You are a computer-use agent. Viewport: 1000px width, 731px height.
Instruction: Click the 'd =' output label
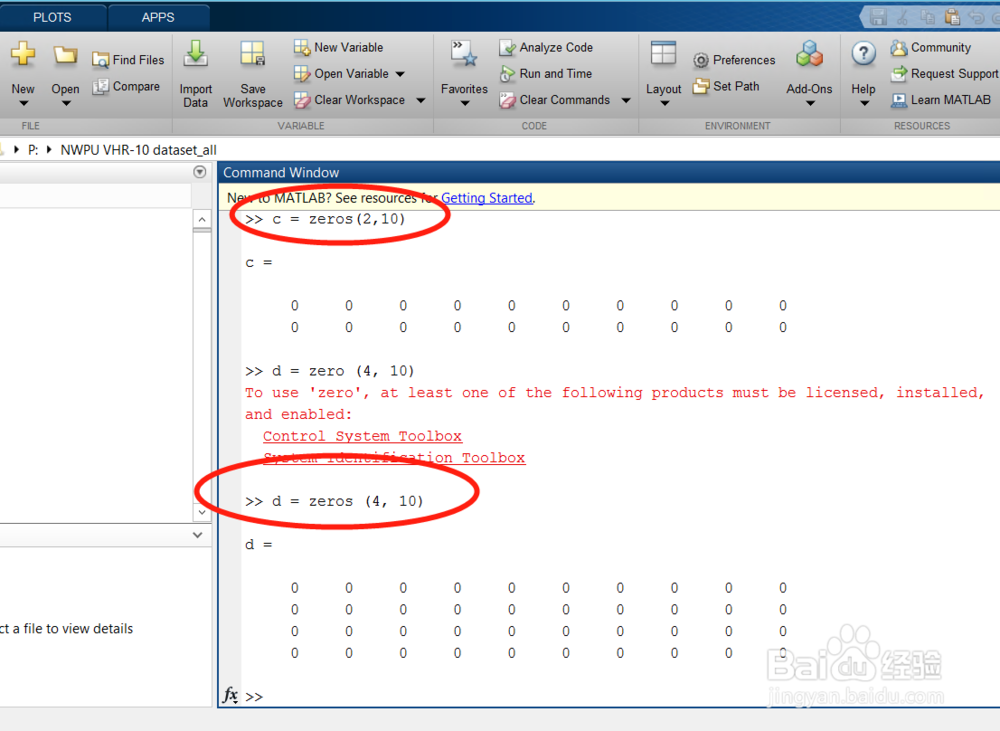[258, 544]
